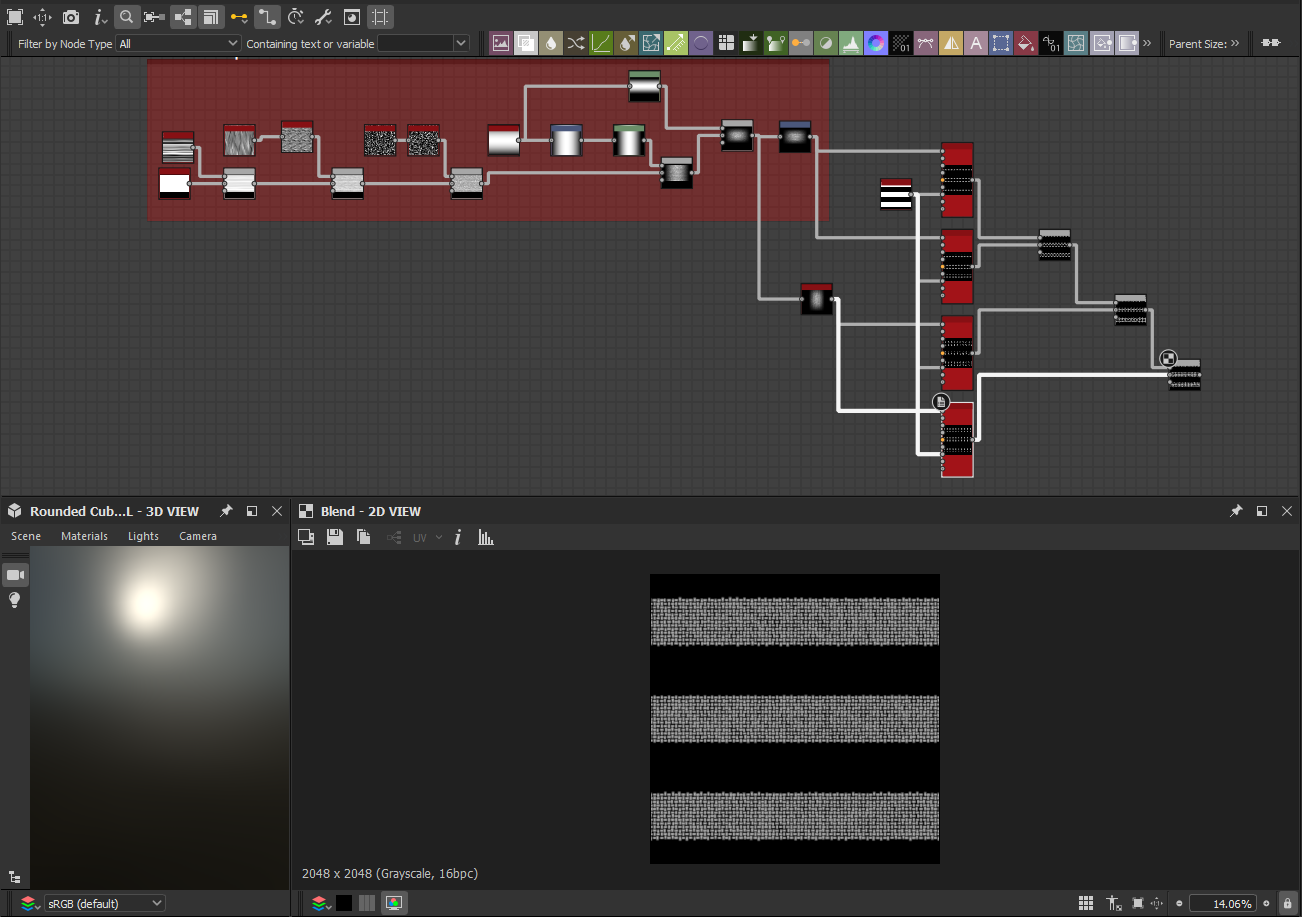Save the 2D view image to disk
This screenshot has width=1302, height=917.
click(x=335, y=537)
